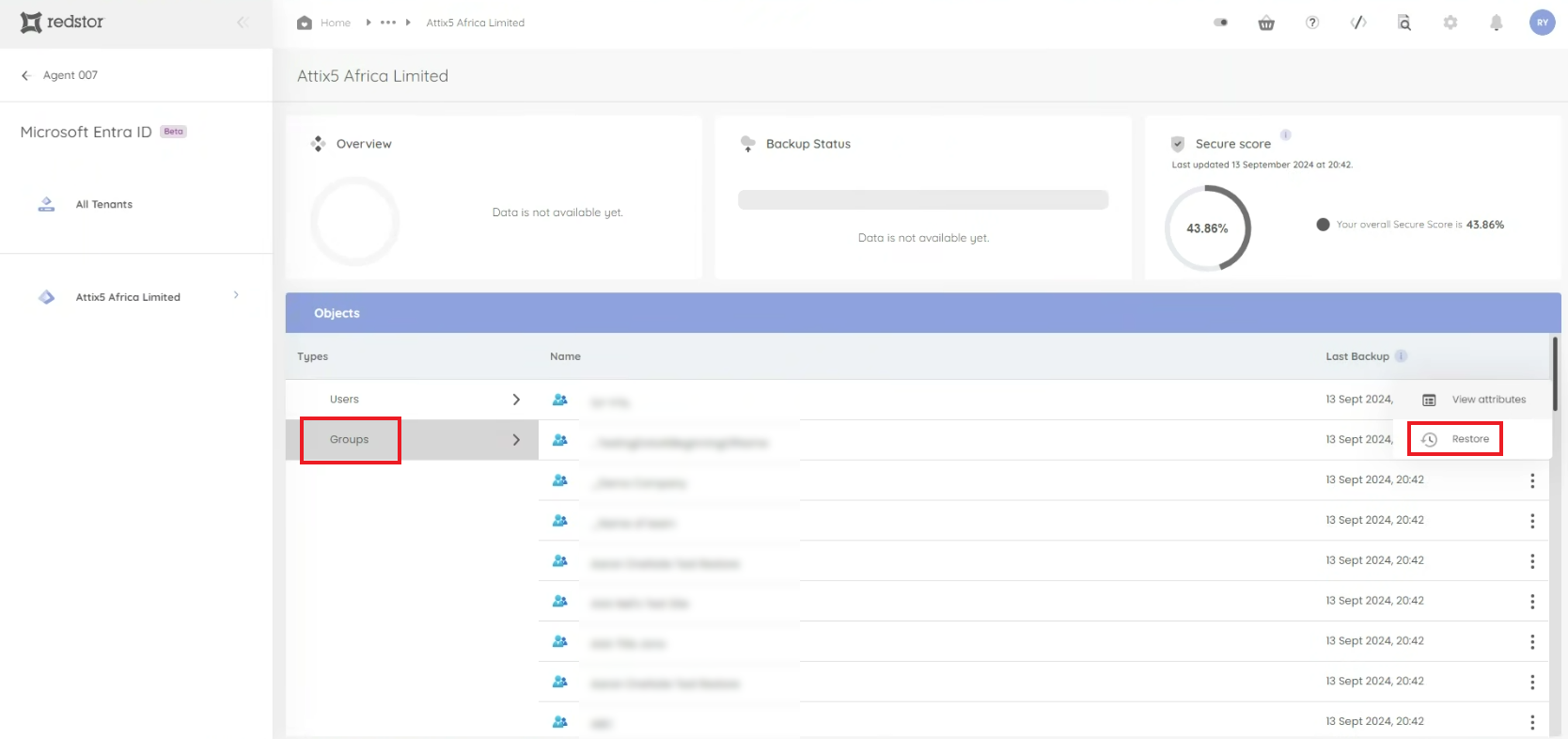Image resolution: width=1568 pixels, height=739 pixels.
Task: Click the Objects table vertical scrollbar
Action: click(x=1556, y=373)
